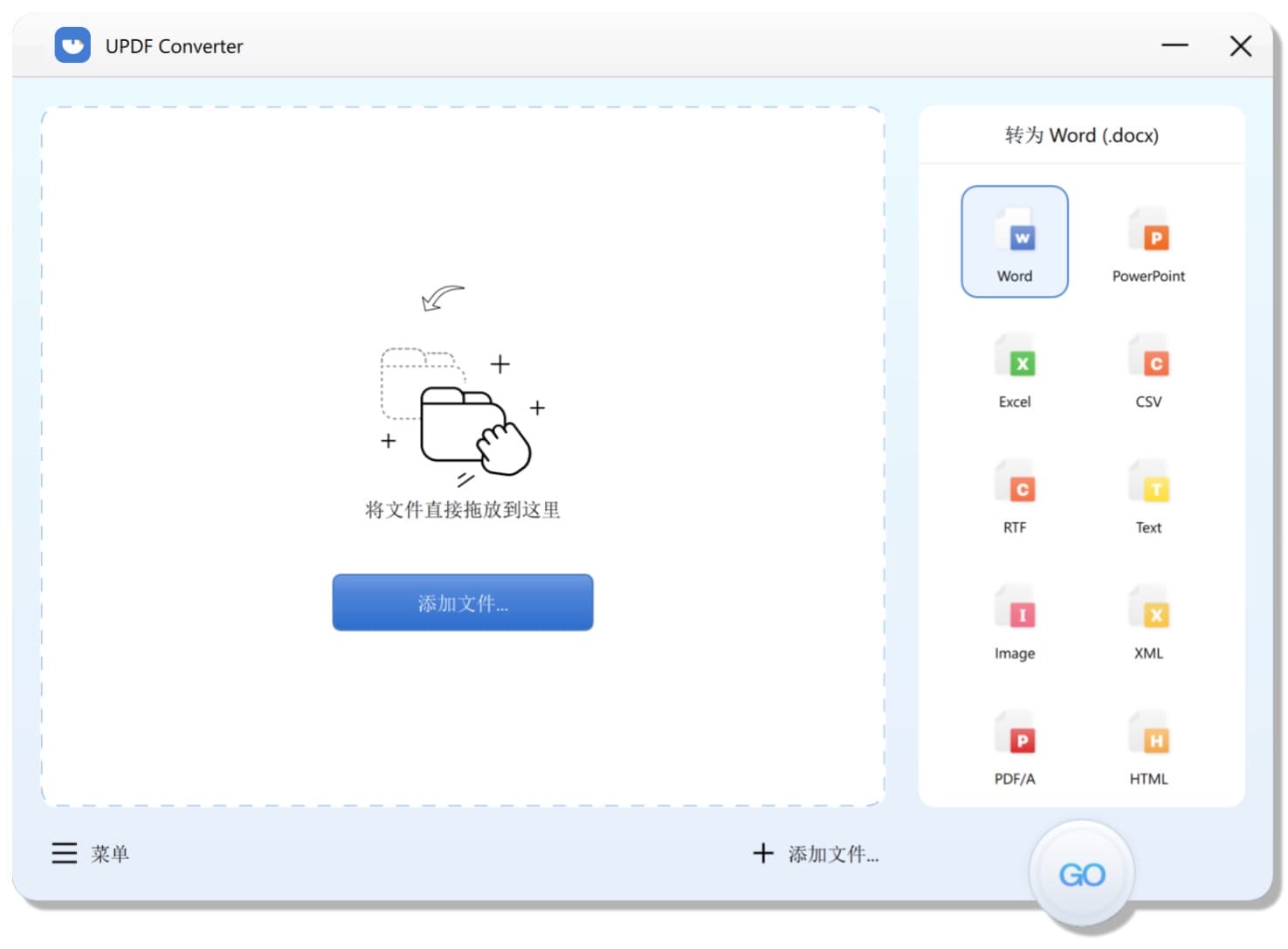1288x949 pixels.
Task: Click the 将文件直接拖放到这里 text
Action: pos(462,510)
